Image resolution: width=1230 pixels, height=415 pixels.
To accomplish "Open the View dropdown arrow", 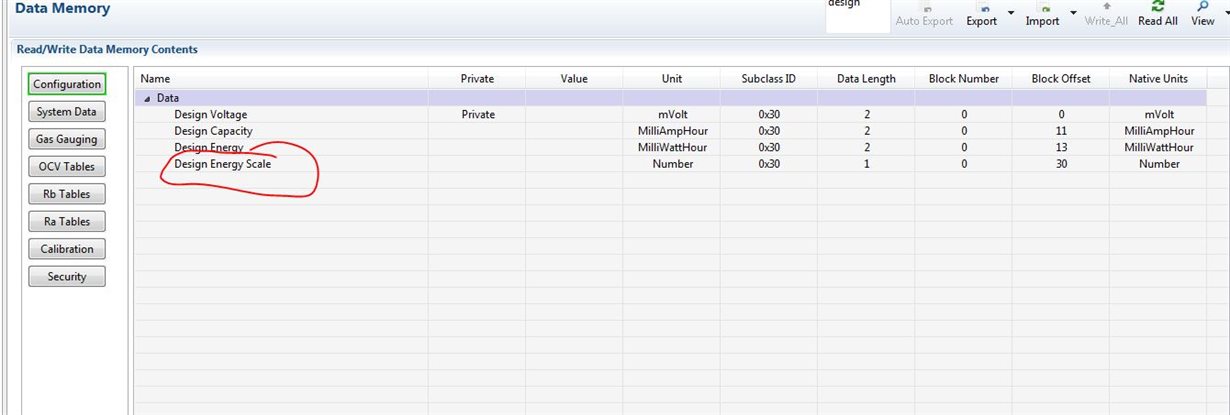I will click(x=1225, y=14).
